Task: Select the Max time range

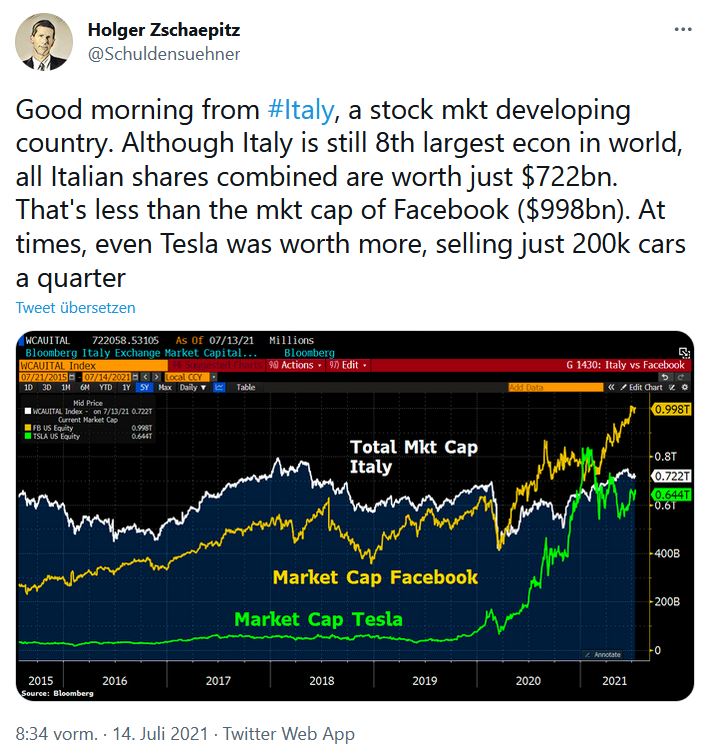Action: [x=164, y=387]
